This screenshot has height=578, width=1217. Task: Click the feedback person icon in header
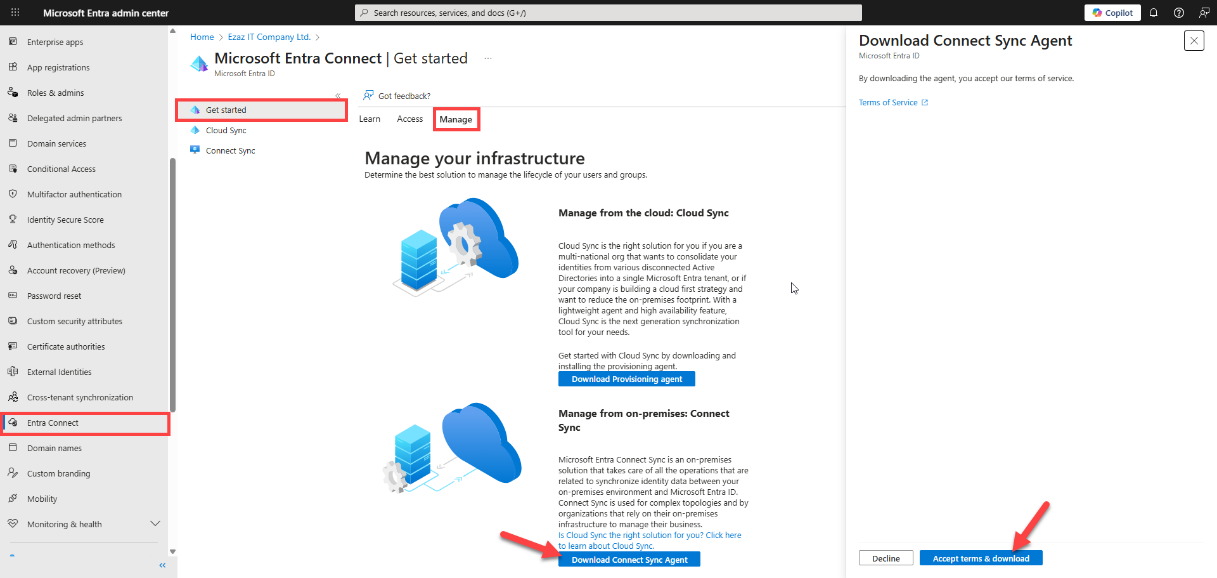(x=1203, y=13)
